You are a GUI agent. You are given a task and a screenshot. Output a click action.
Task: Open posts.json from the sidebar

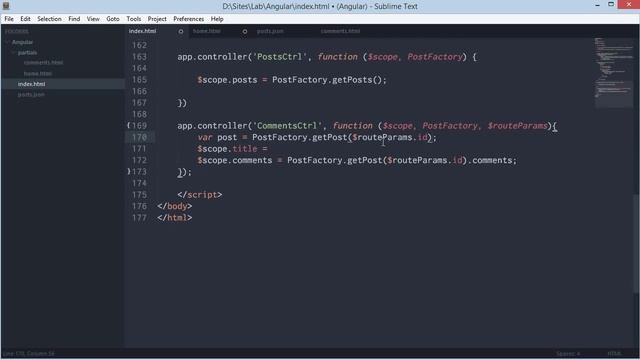pyautogui.click(x=31, y=94)
